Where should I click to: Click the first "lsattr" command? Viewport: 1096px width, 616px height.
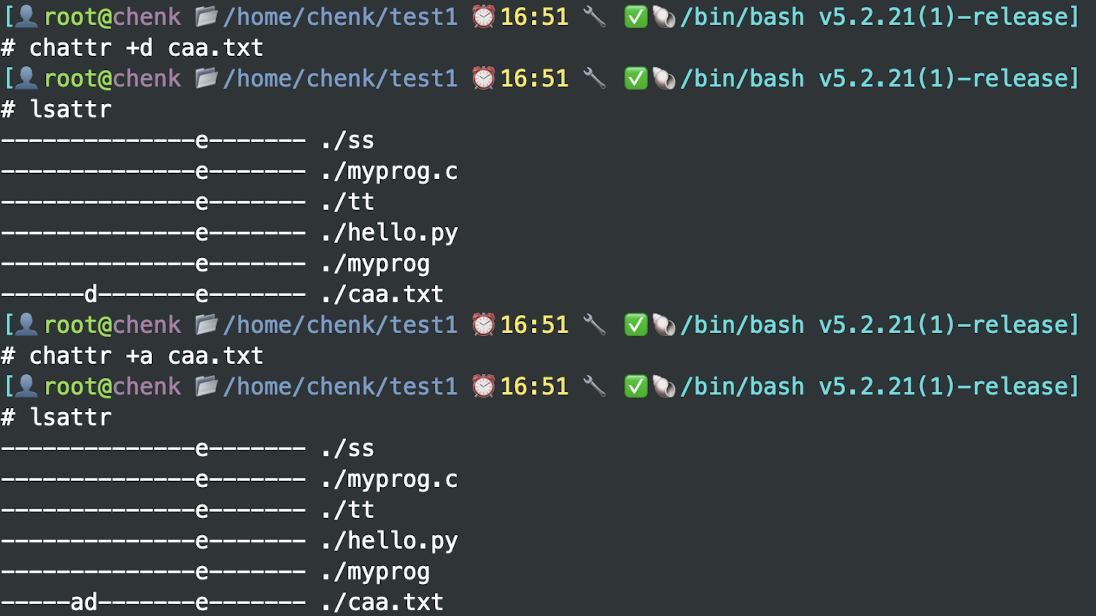[70, 109]
